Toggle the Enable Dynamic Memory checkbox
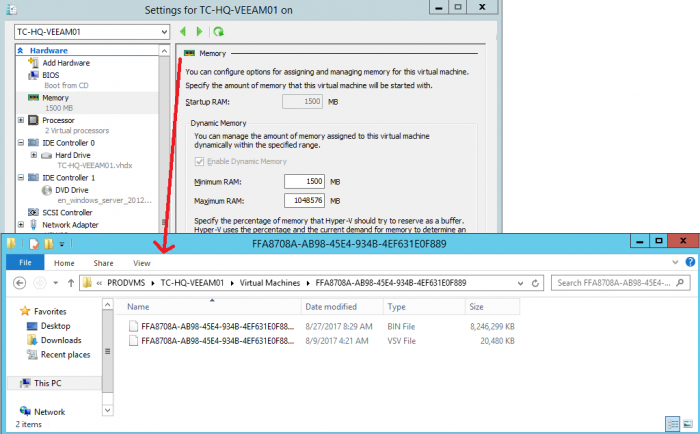This screenshot has height=434, width=700. (200, 162)
